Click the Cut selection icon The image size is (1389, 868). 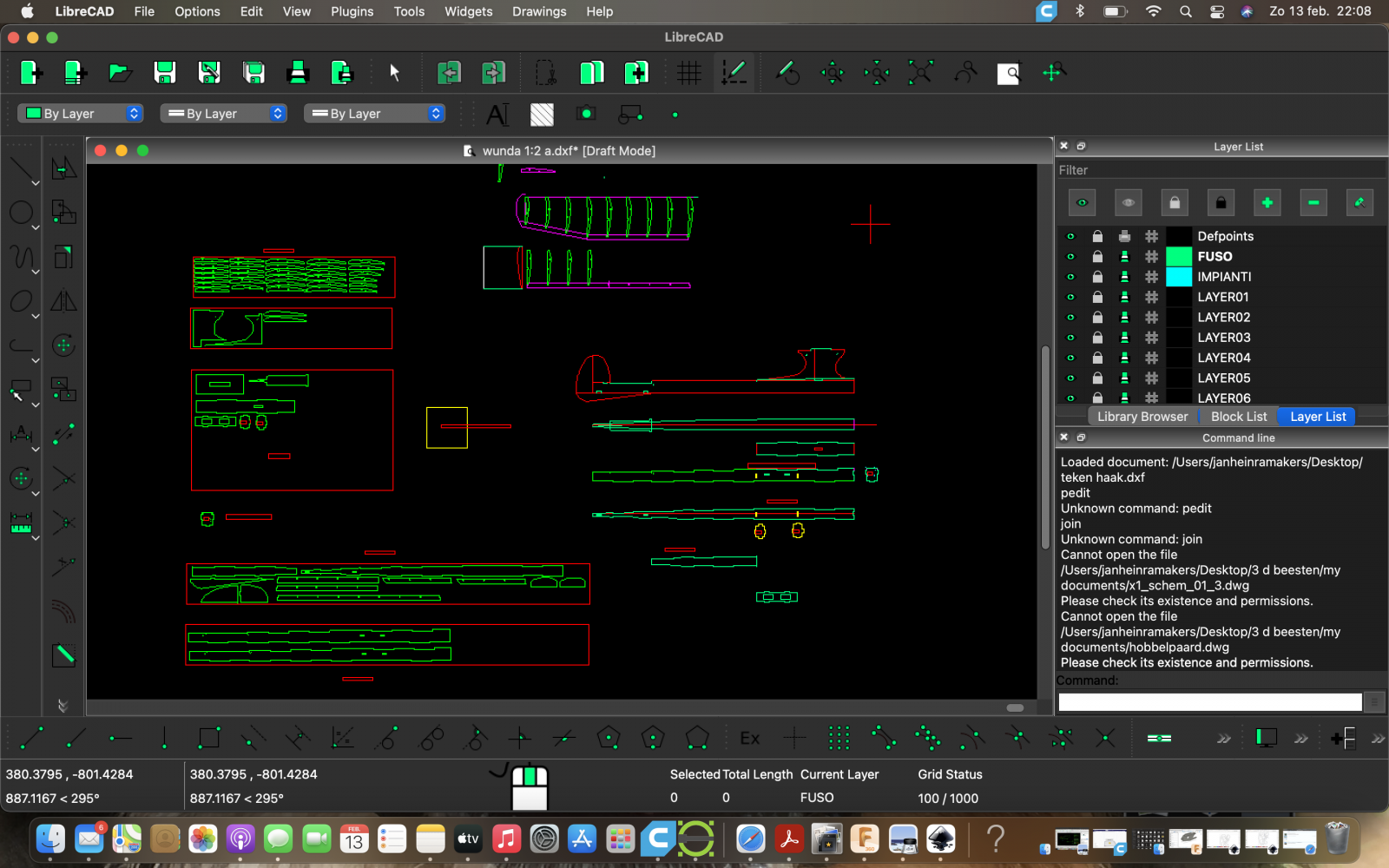tap(546, 73)
